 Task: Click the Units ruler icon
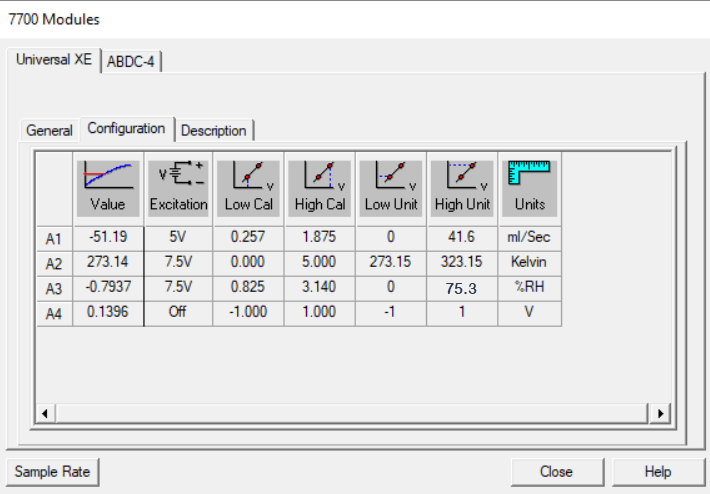pyautogui.click(x=529, y=176)
